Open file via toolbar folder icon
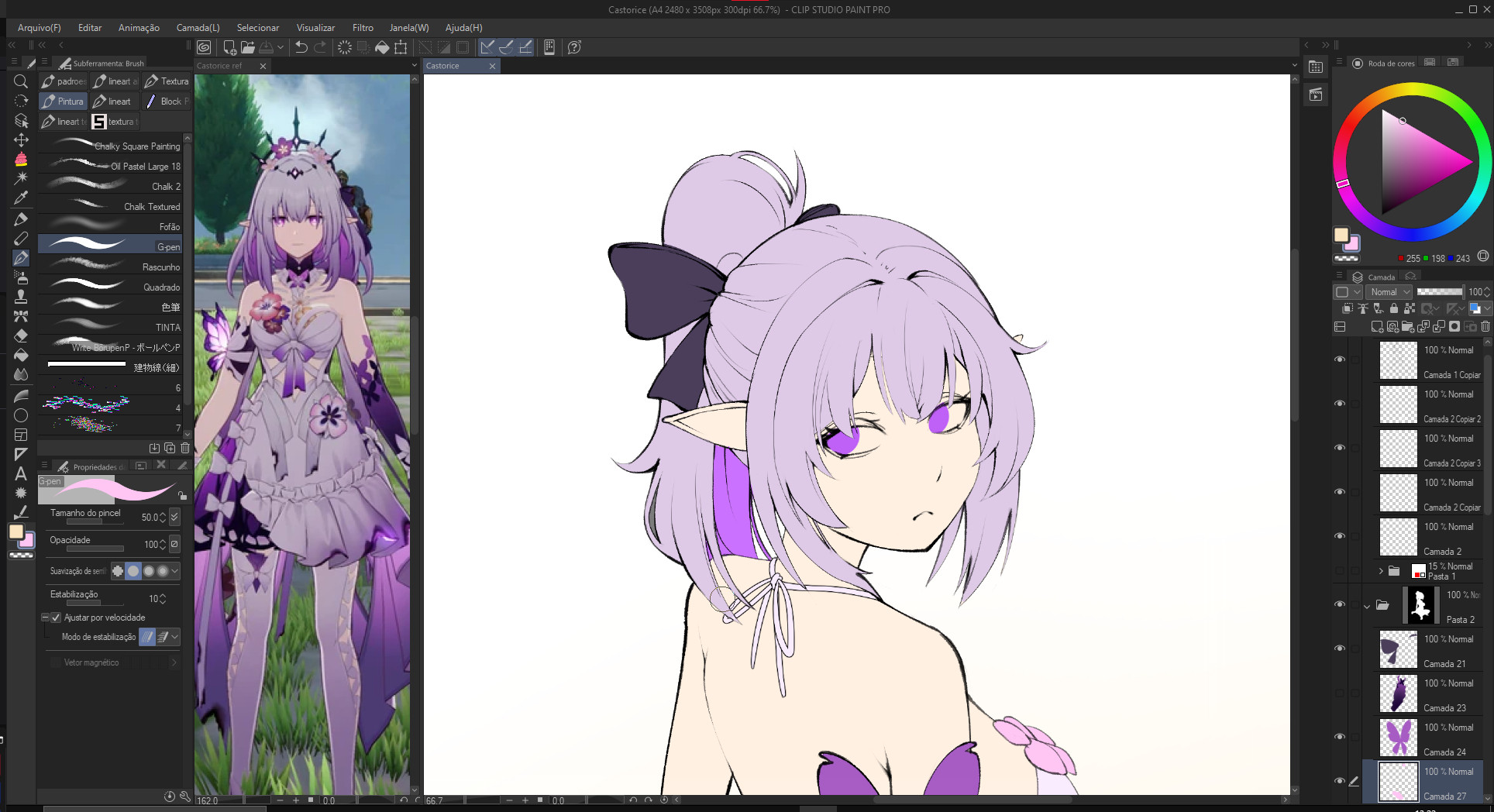 click(x=248, y=47)
